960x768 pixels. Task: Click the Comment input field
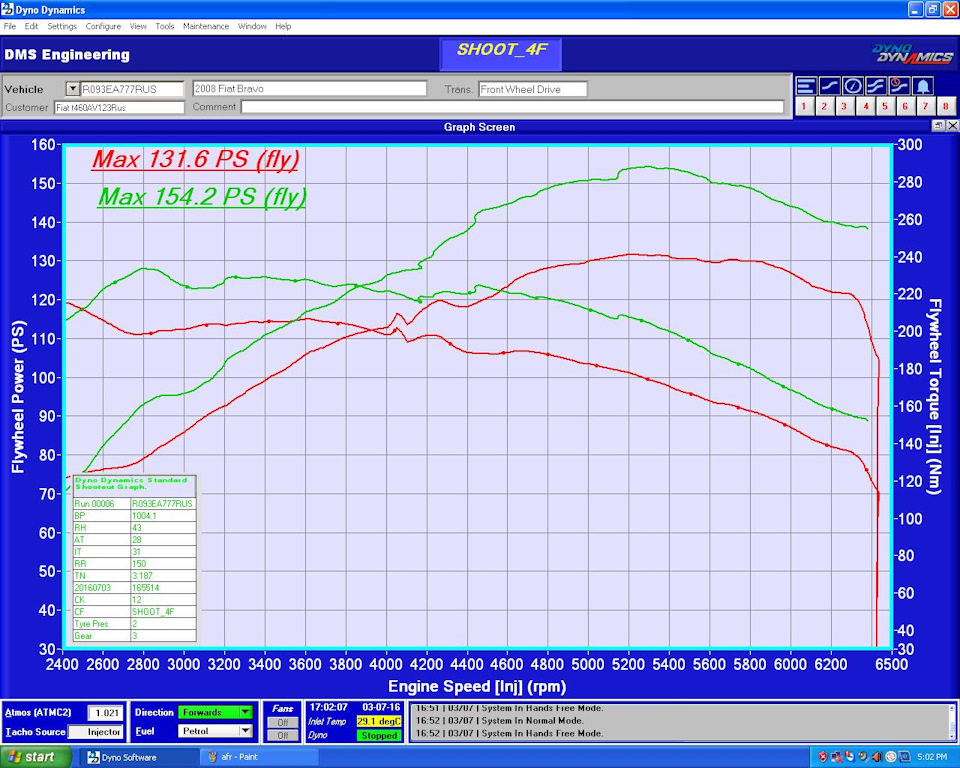(x=512, y=107)
